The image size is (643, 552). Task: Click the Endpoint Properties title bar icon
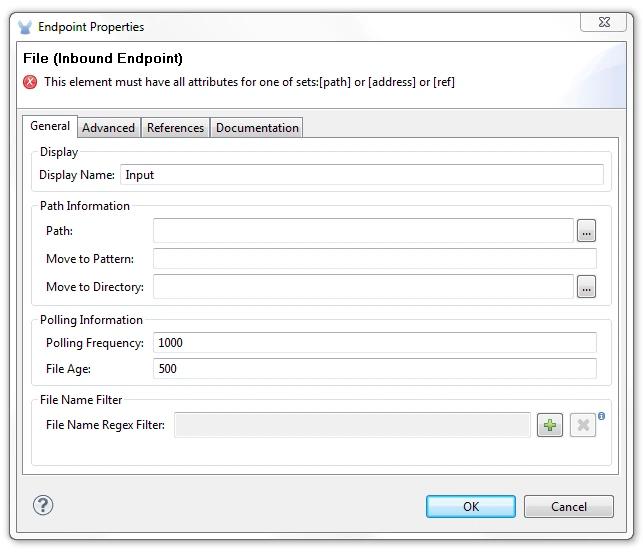coord(25,27)
